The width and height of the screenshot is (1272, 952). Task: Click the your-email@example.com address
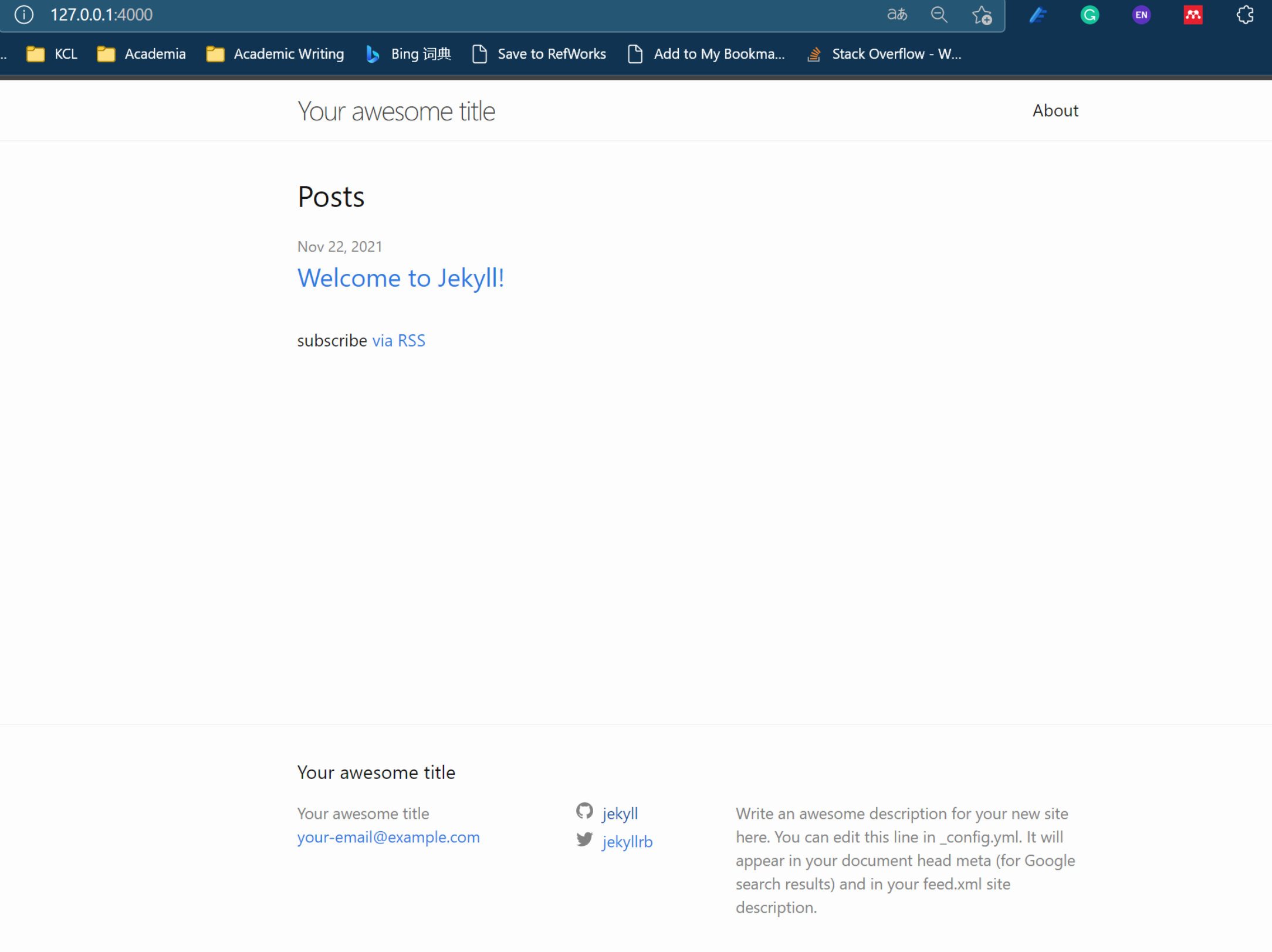point(388,837)
